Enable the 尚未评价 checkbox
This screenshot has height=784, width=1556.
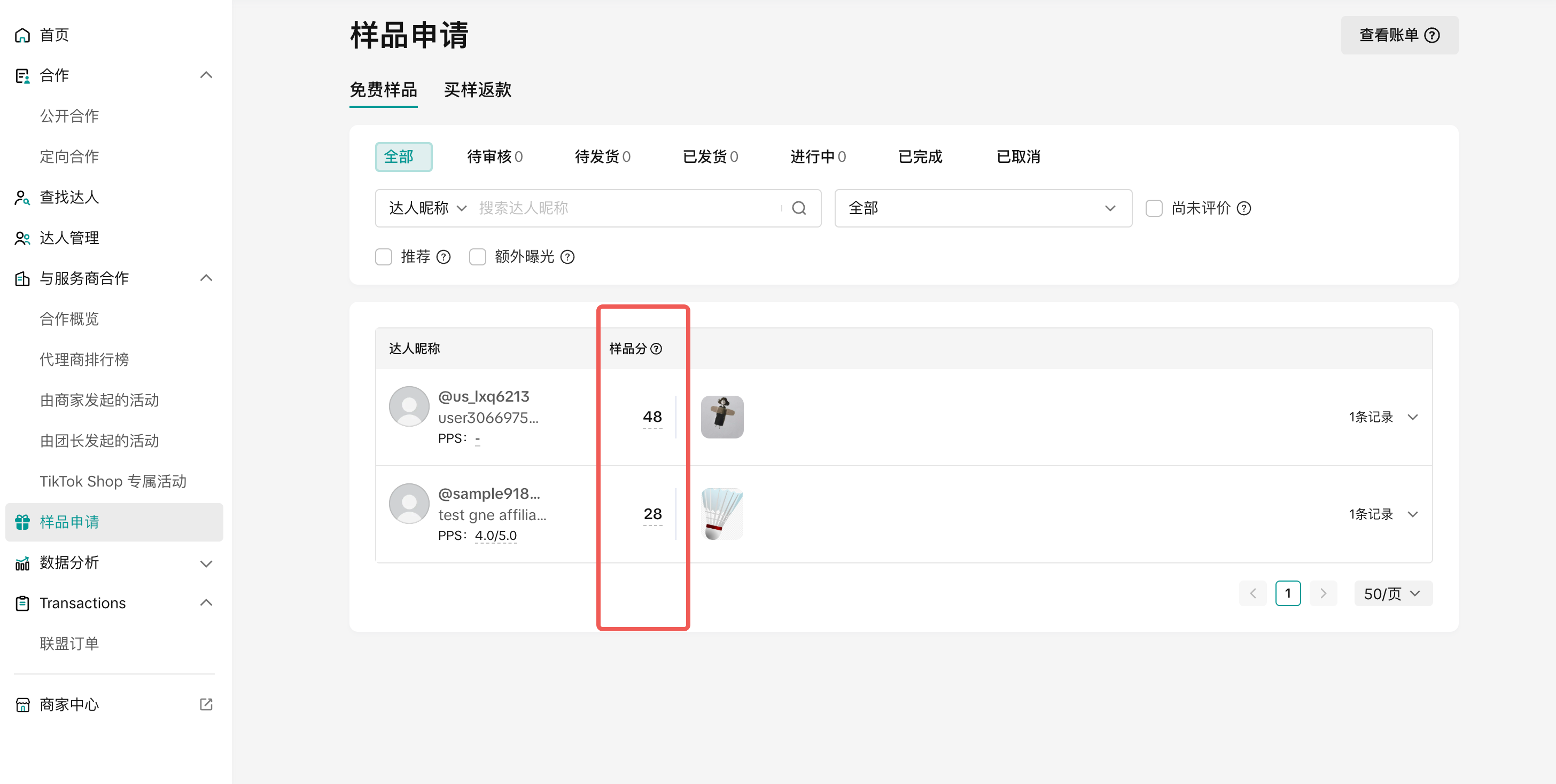[x=1154, y=208]
